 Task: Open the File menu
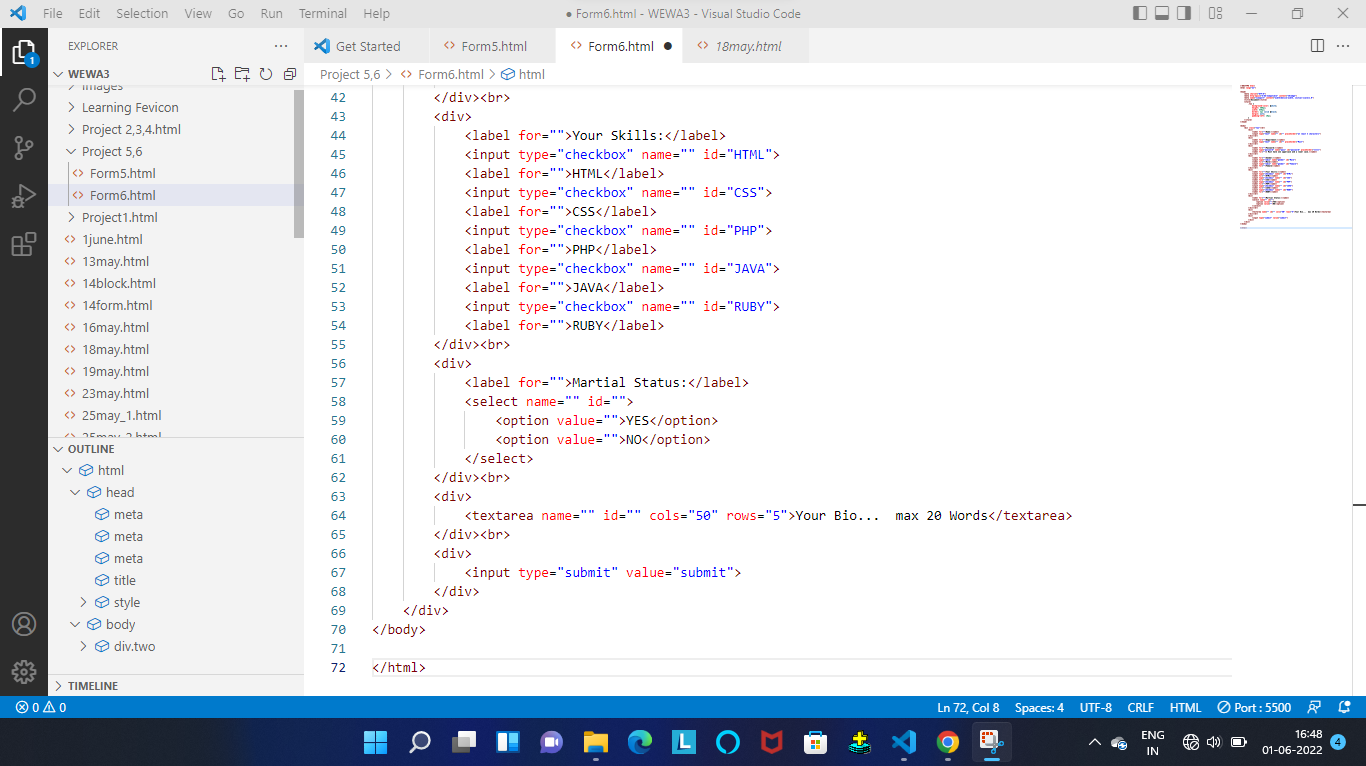(53, 14)
